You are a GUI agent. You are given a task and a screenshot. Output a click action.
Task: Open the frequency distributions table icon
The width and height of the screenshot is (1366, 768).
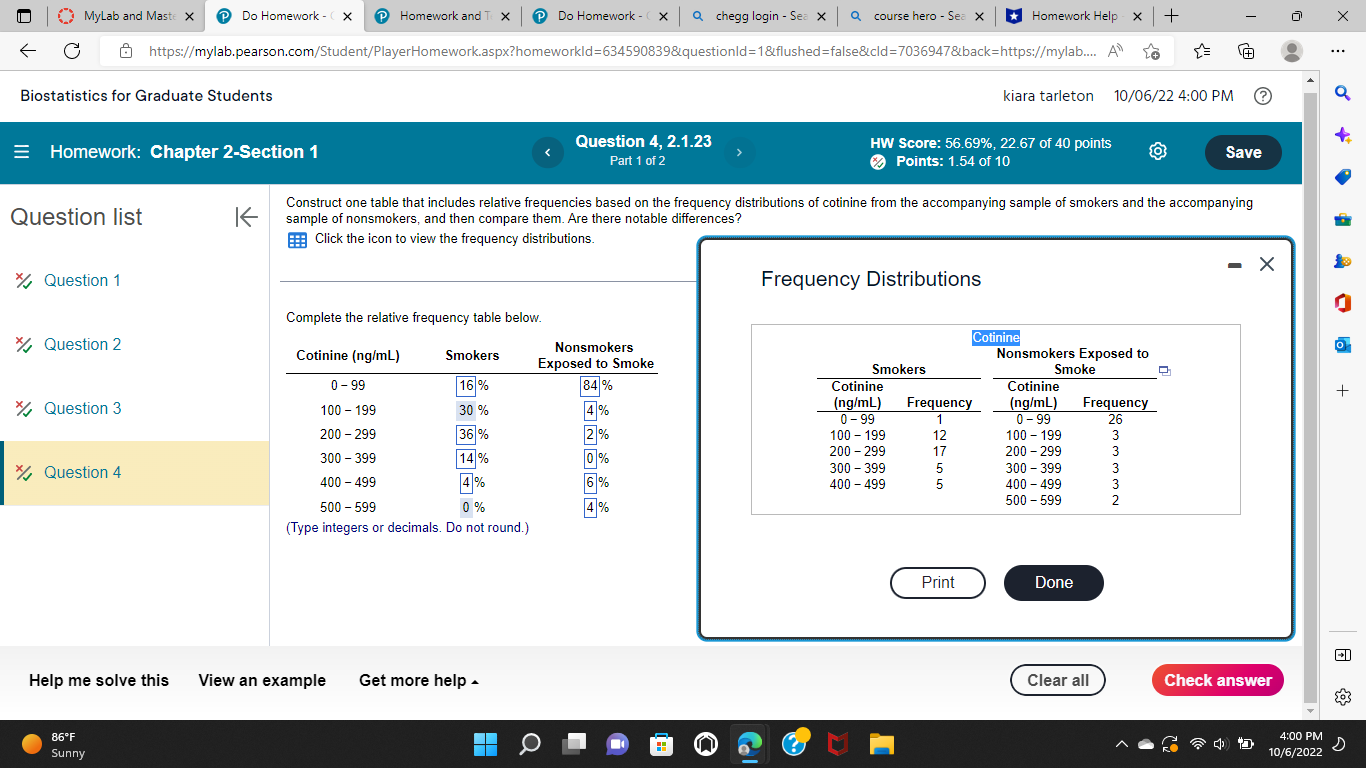[x=296, y=239]
